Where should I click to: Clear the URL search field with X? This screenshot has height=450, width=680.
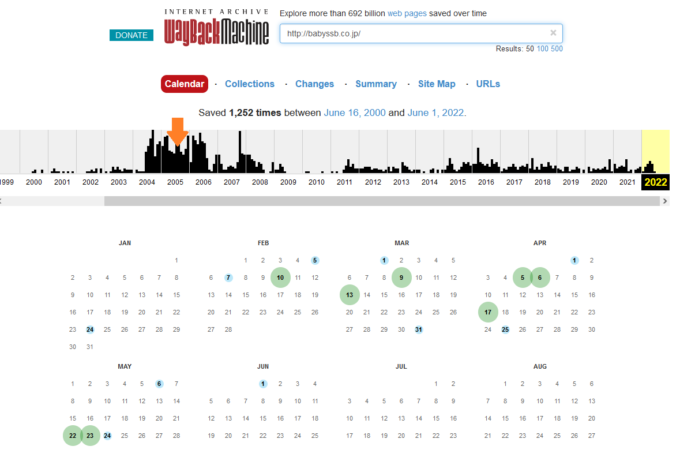[x=554, y=33]
